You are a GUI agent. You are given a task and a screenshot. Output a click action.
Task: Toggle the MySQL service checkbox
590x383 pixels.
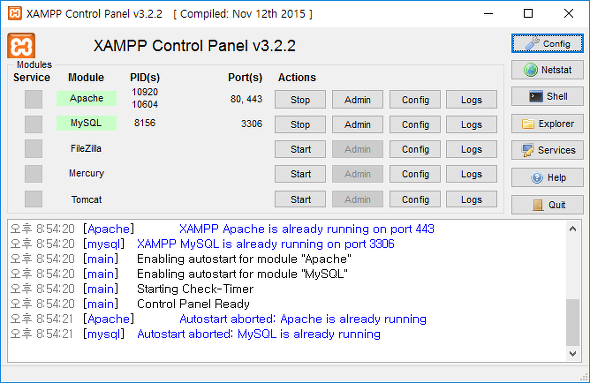33,124
